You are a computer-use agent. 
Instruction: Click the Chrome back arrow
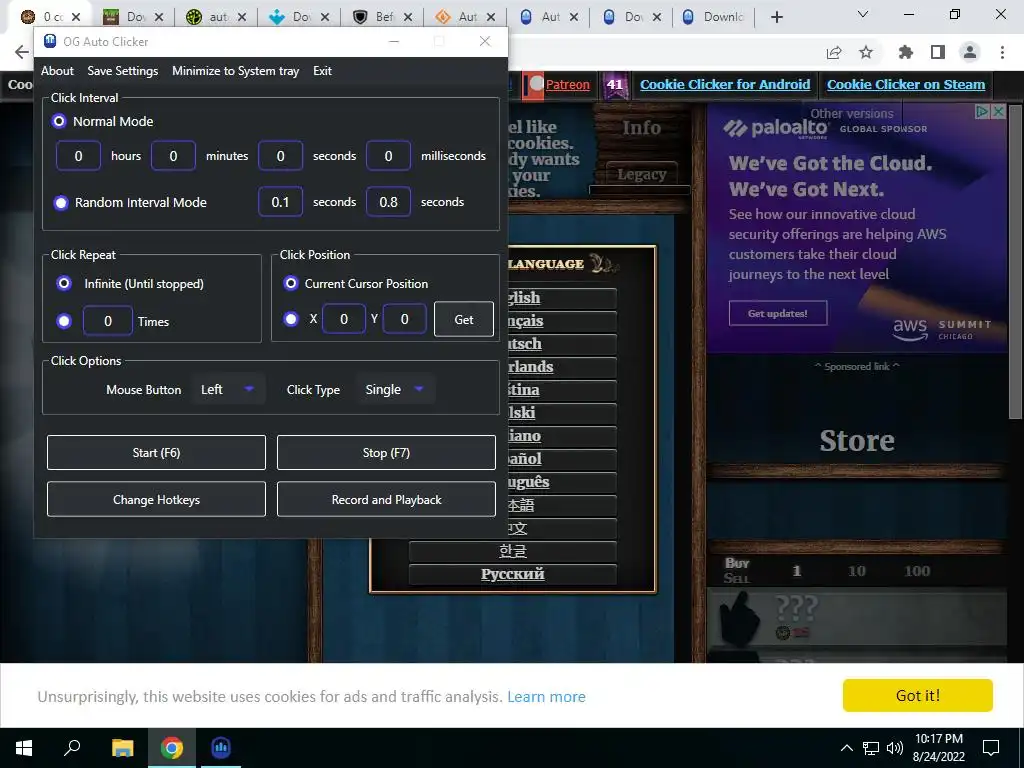22,52
